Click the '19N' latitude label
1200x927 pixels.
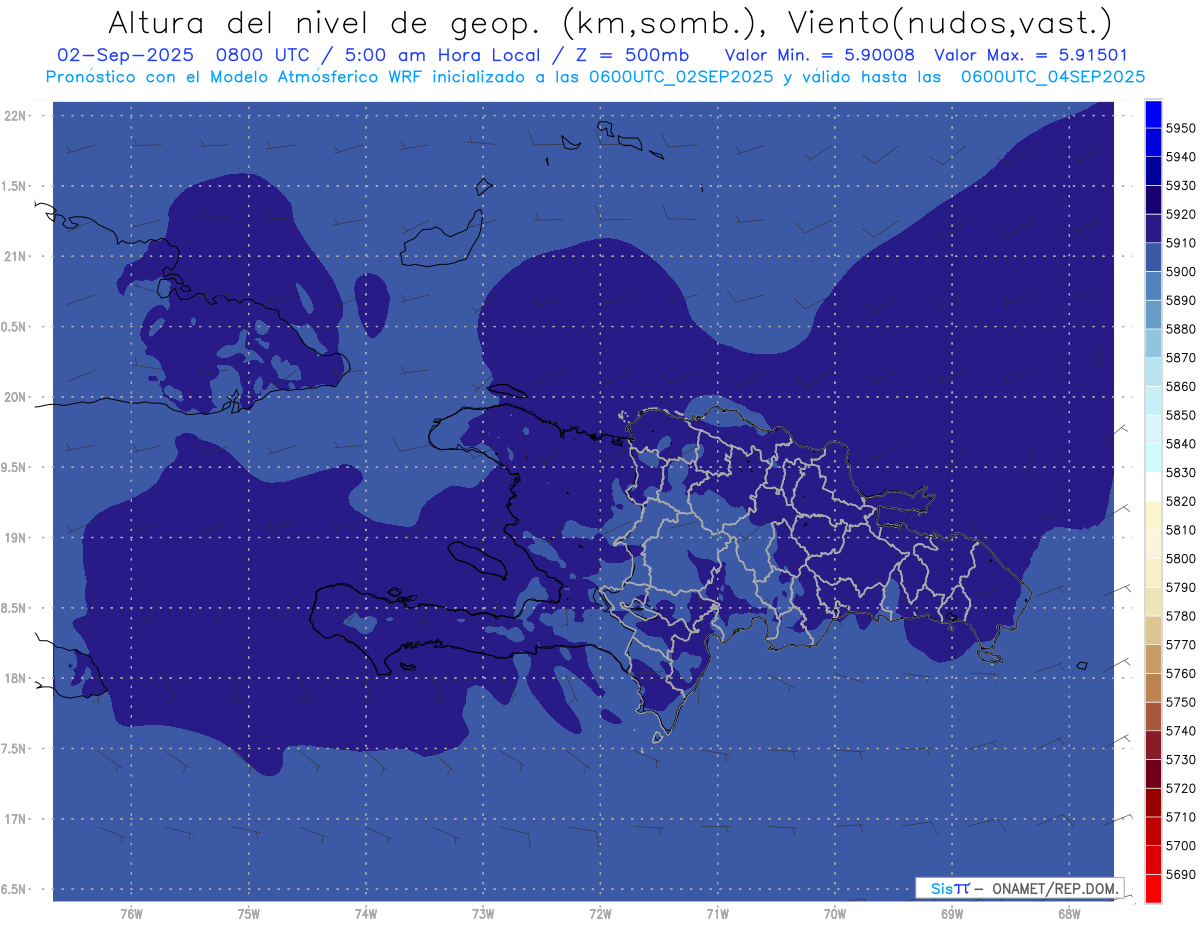coord(15,538)
